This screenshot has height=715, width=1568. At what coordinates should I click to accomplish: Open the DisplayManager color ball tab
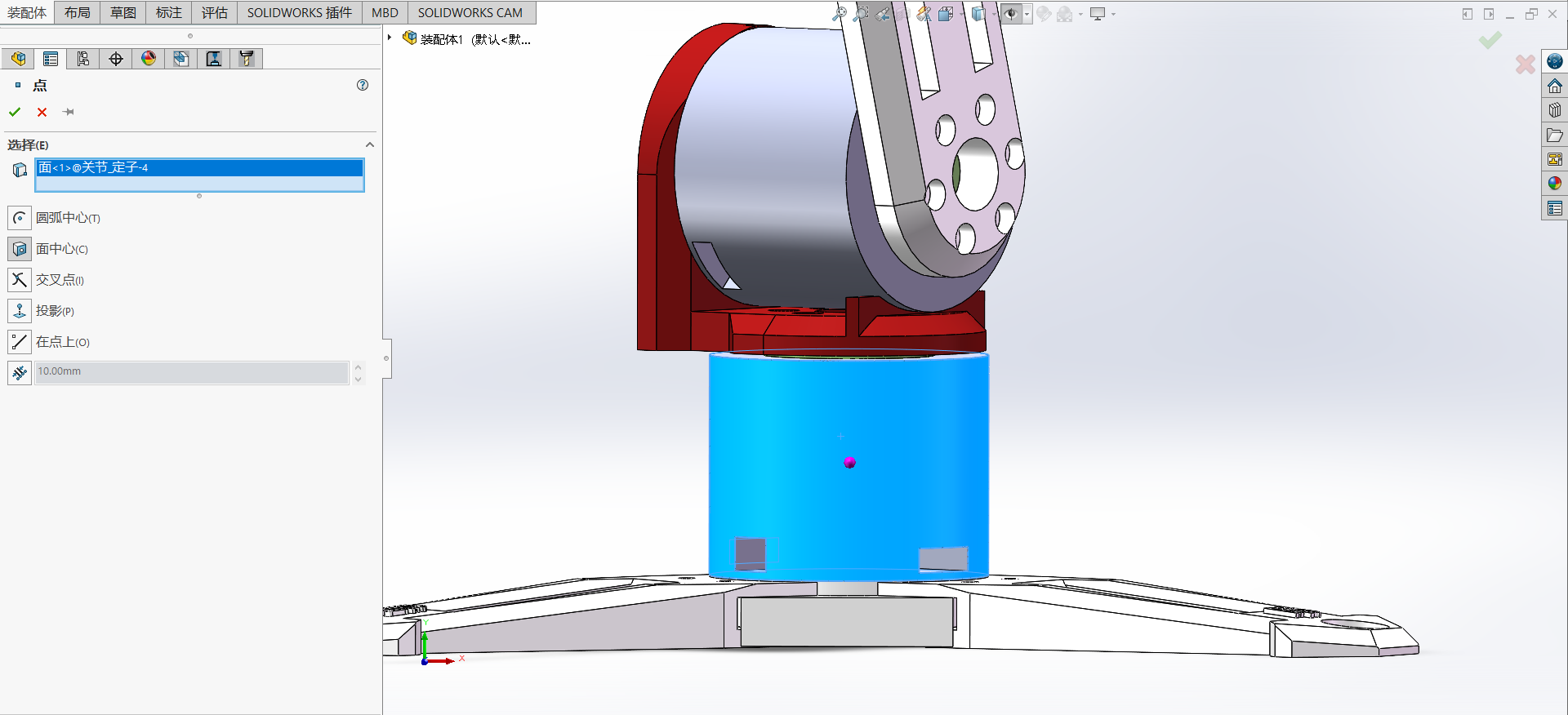[149, 59]
